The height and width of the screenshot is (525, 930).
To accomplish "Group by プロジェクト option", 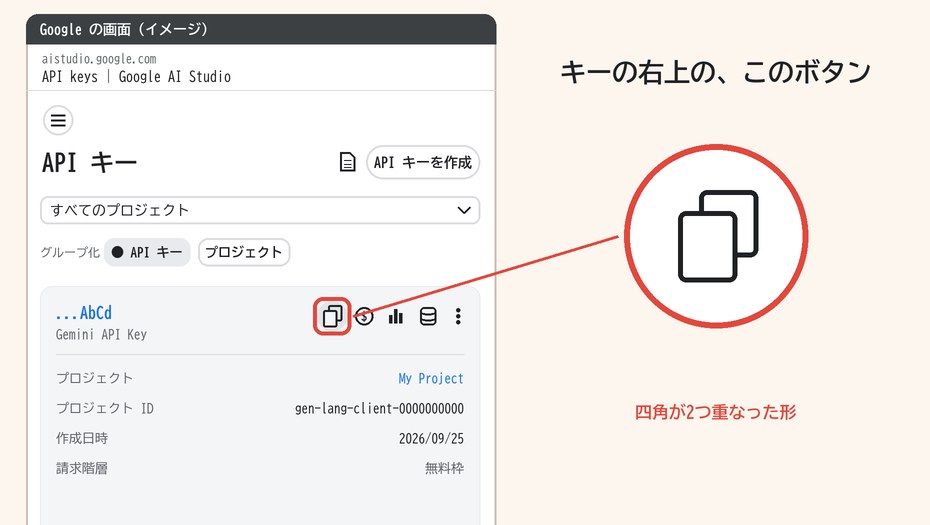I will (x=244, y=252).
